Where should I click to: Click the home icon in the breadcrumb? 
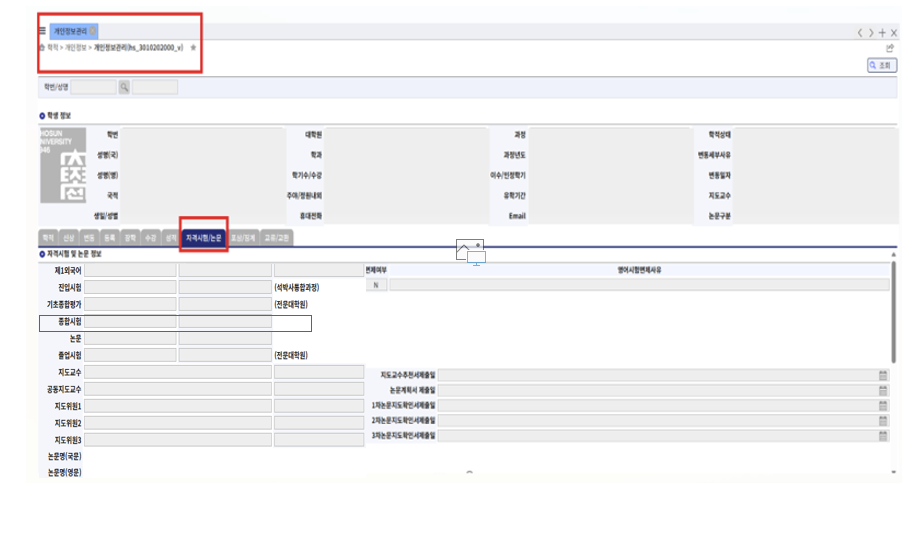(x=42, y=47)
